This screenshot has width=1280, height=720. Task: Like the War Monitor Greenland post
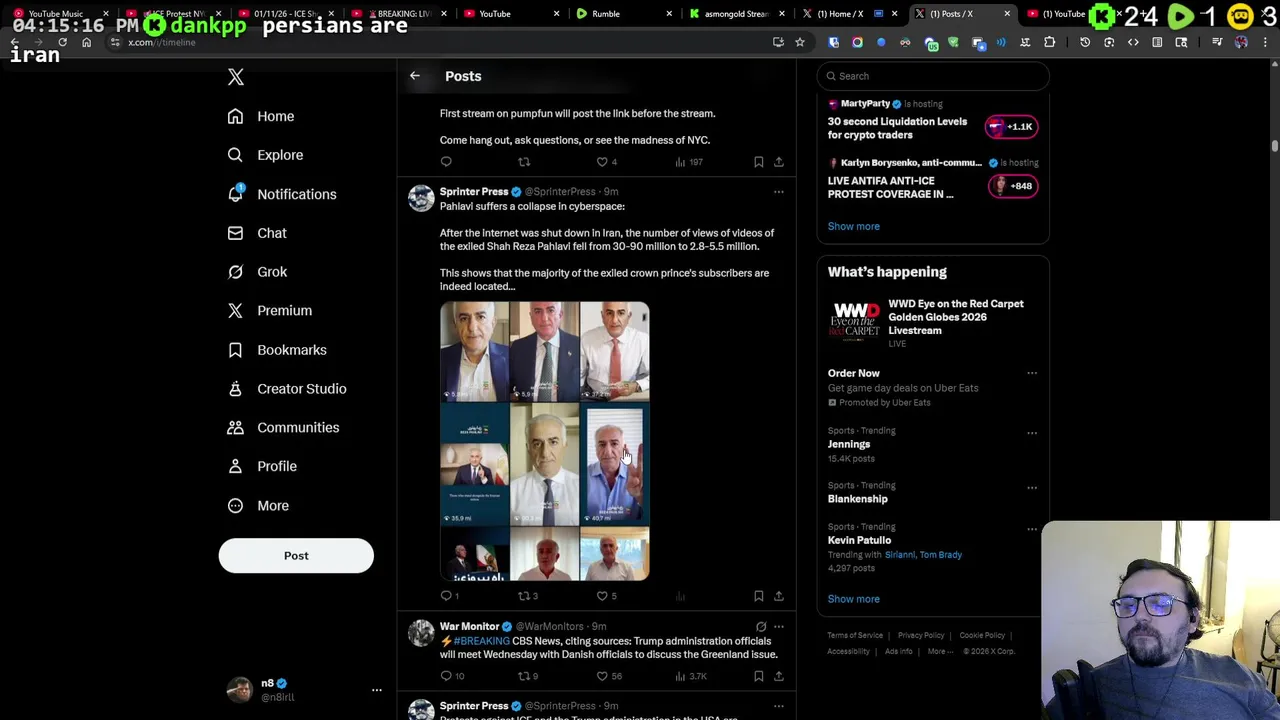(x=609, y=676)
